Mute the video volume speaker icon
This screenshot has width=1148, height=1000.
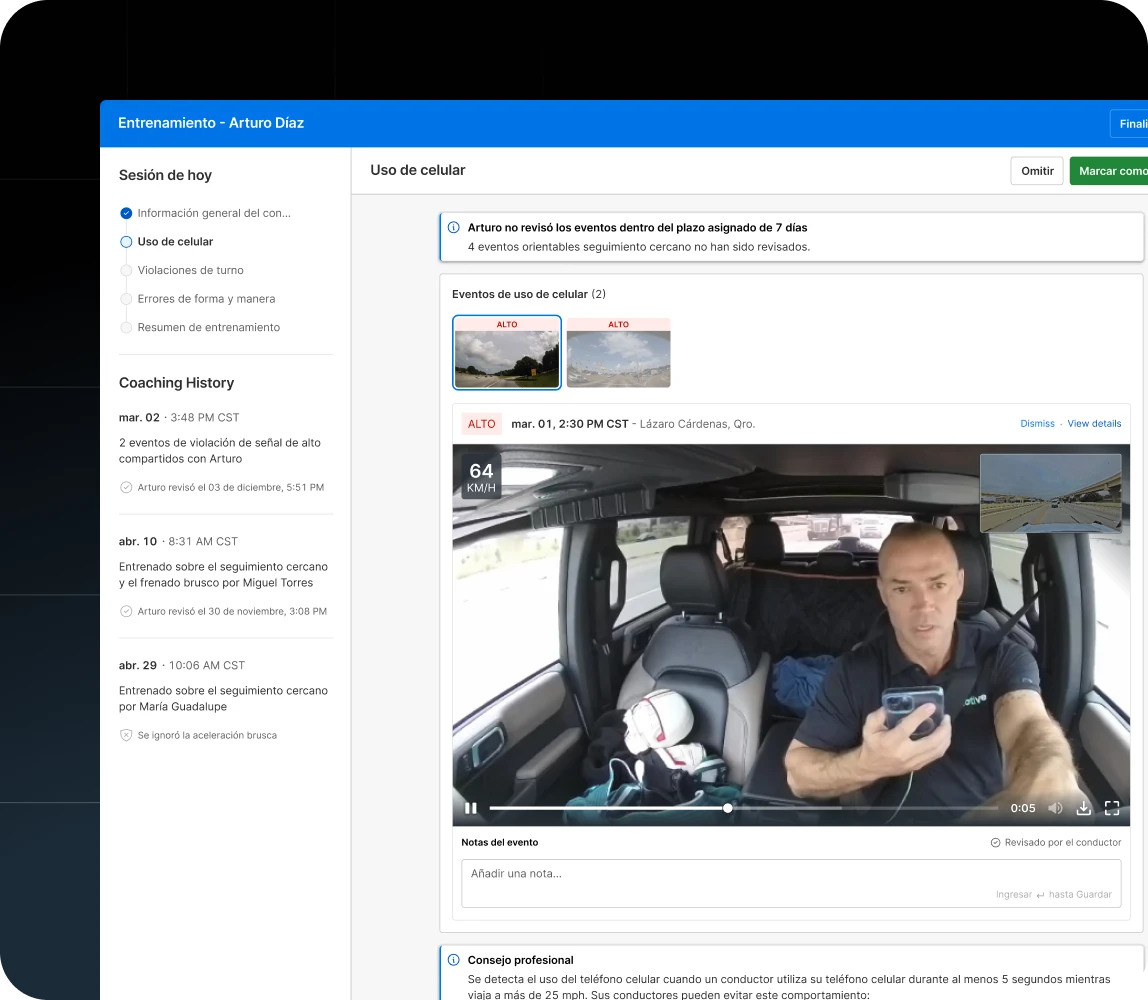(1055, 808)
